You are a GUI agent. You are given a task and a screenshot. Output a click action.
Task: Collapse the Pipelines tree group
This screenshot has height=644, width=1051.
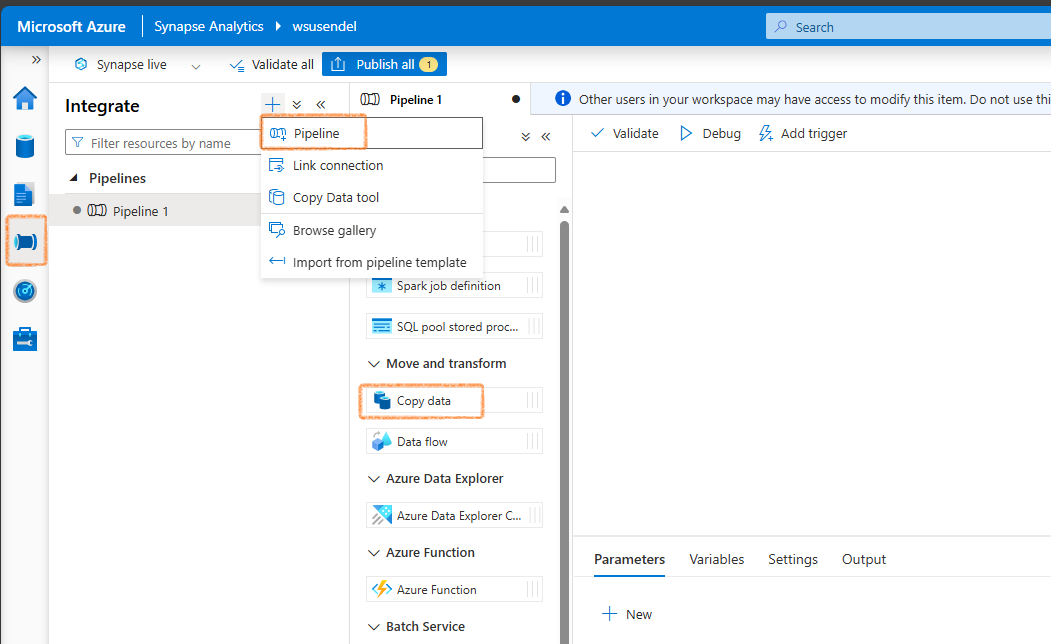click(x=74, y=178)
